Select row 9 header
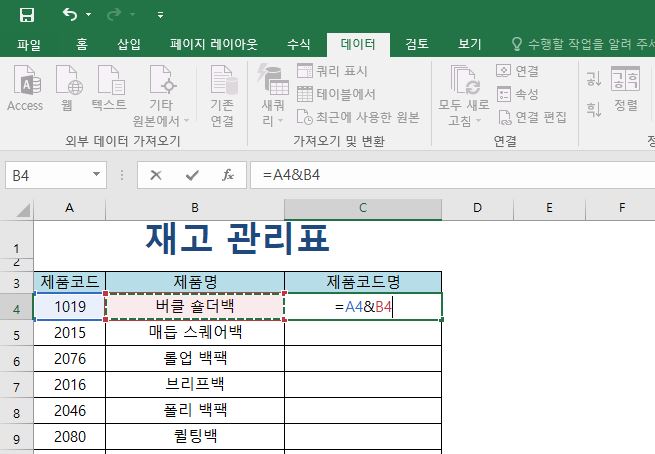 pos(16,439)
